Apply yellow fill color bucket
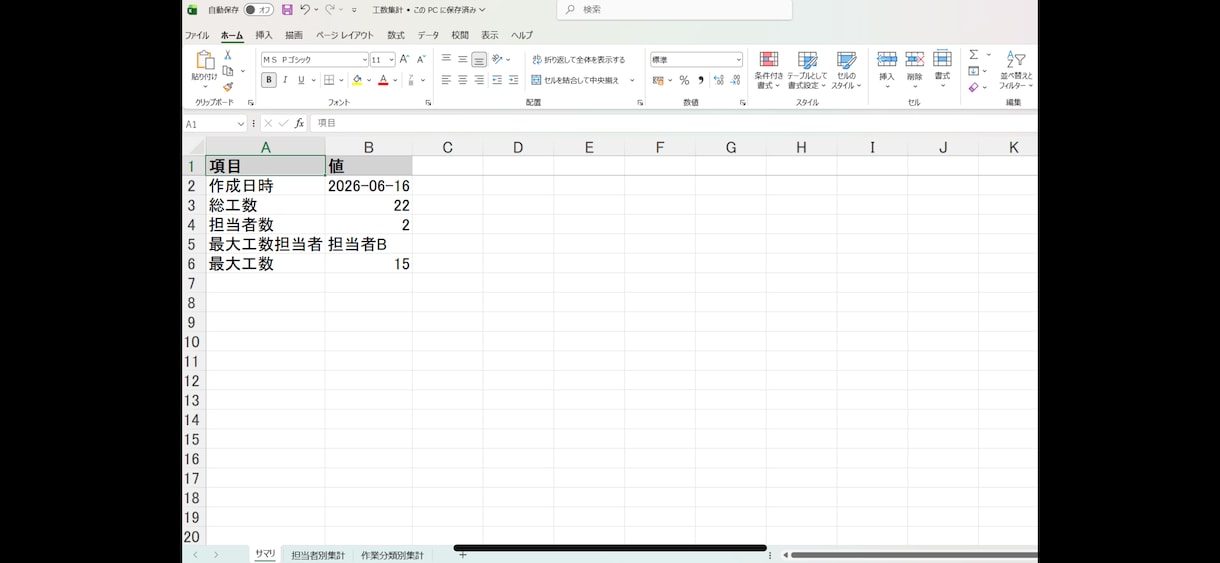1220x563 pixels. click(x=357, y=80)
